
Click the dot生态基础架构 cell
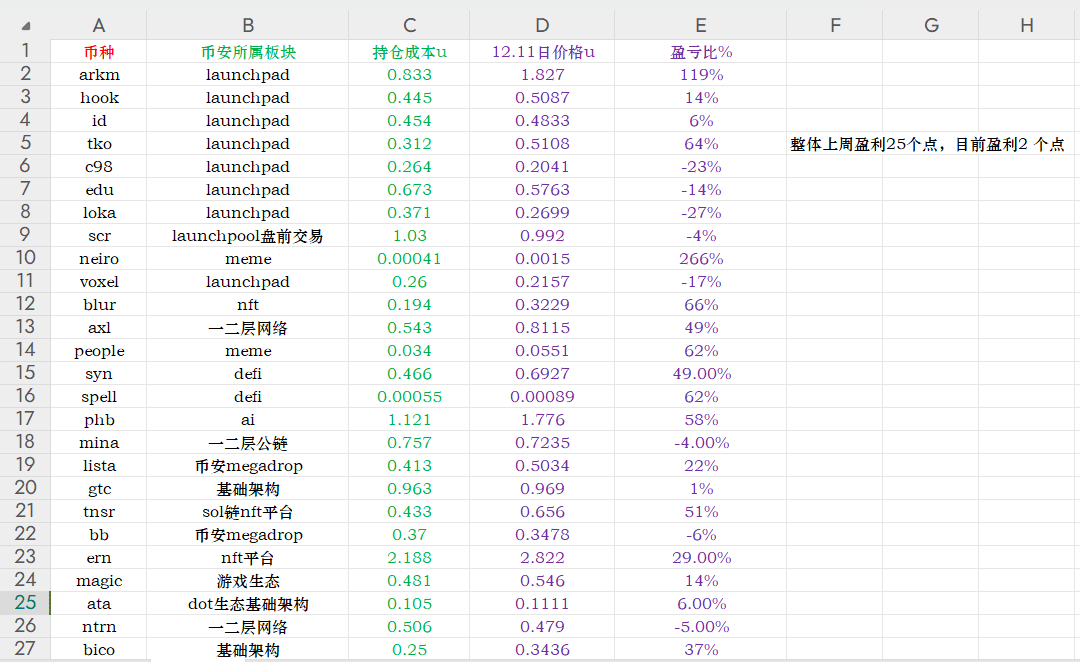click(248, 603)
